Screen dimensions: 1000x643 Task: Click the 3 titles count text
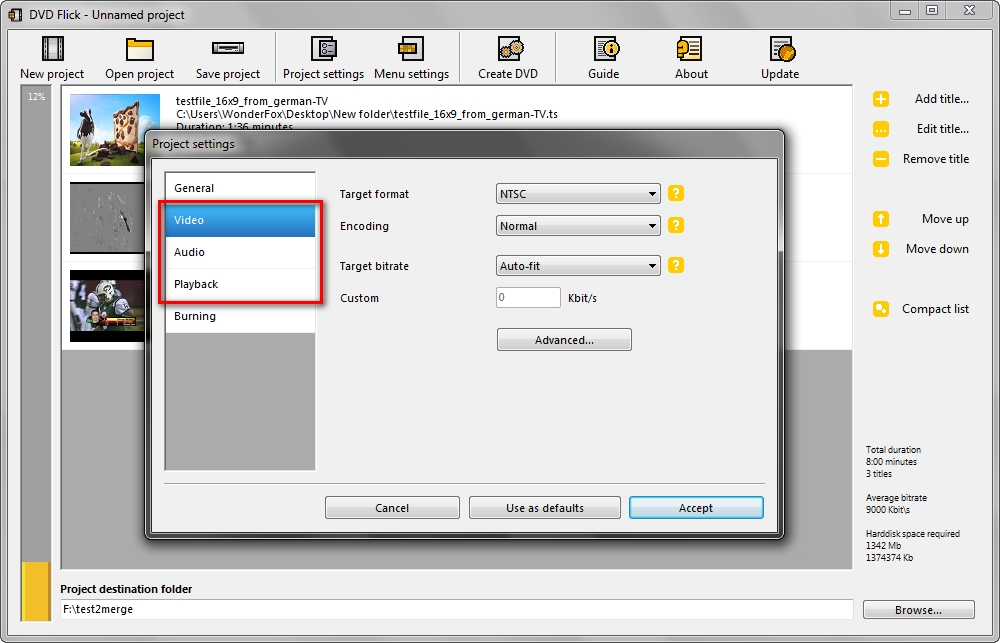[x=879, y=474]
